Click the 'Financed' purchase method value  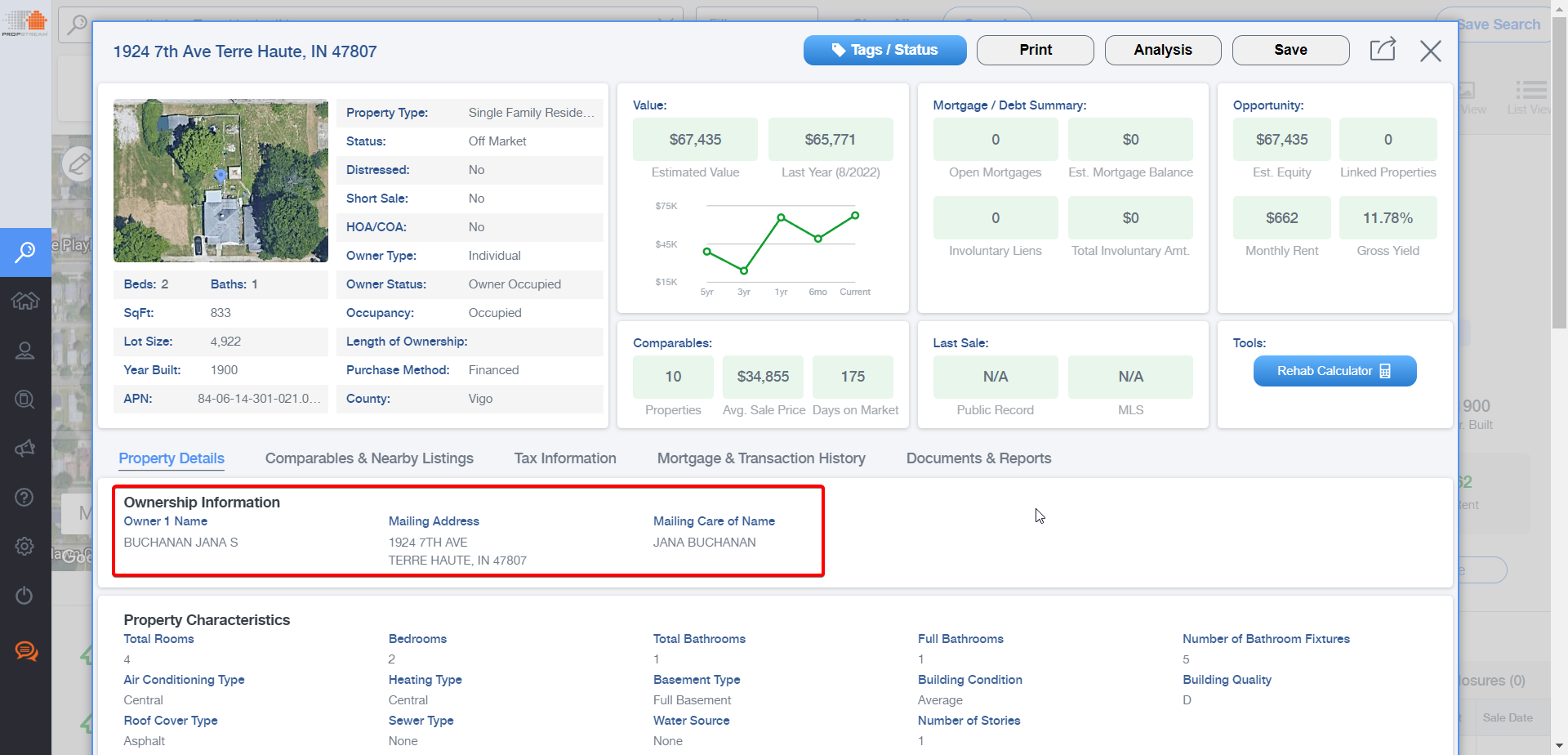pyautogui.click(x=493, y=370)
